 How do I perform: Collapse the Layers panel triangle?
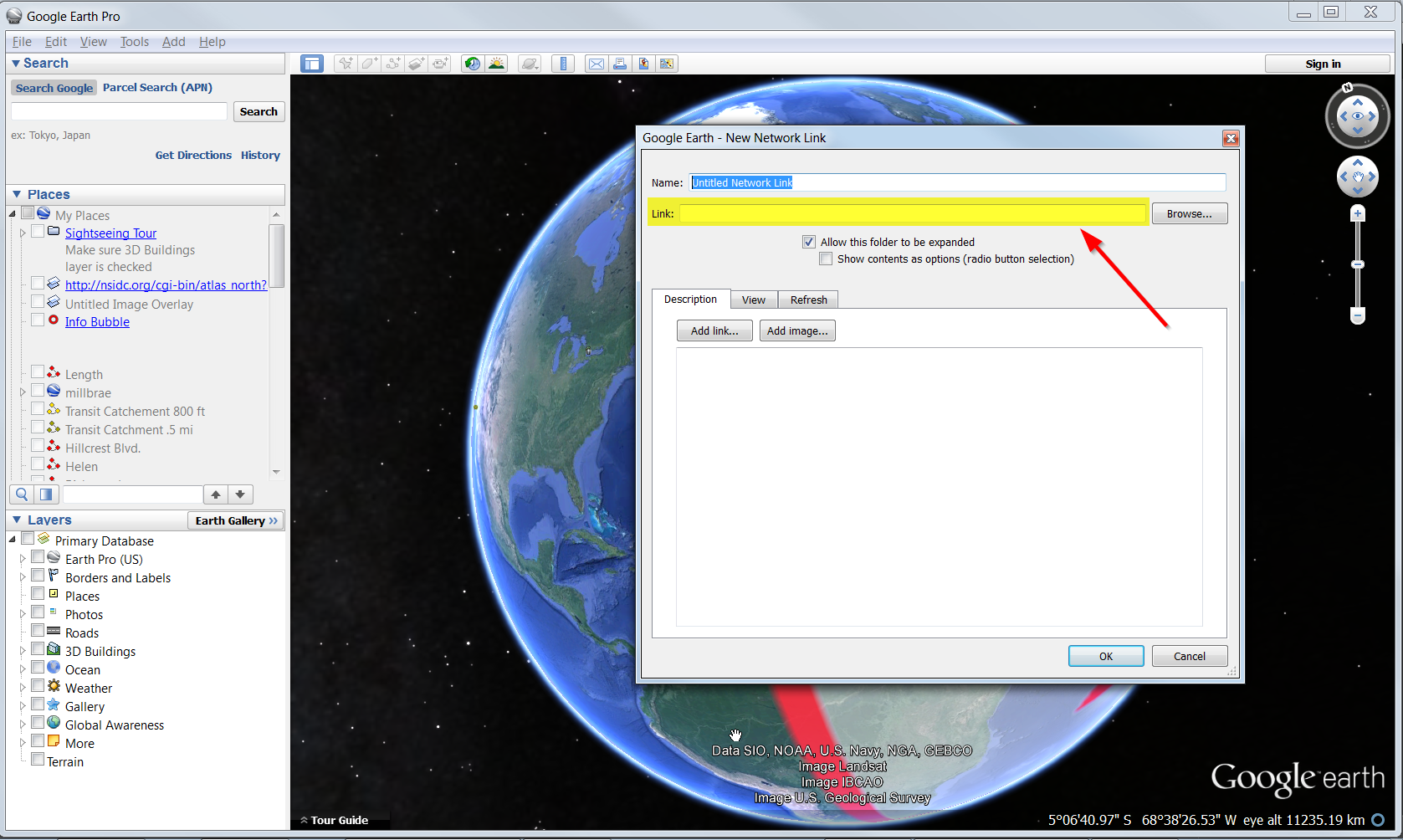tap(16, 520)
